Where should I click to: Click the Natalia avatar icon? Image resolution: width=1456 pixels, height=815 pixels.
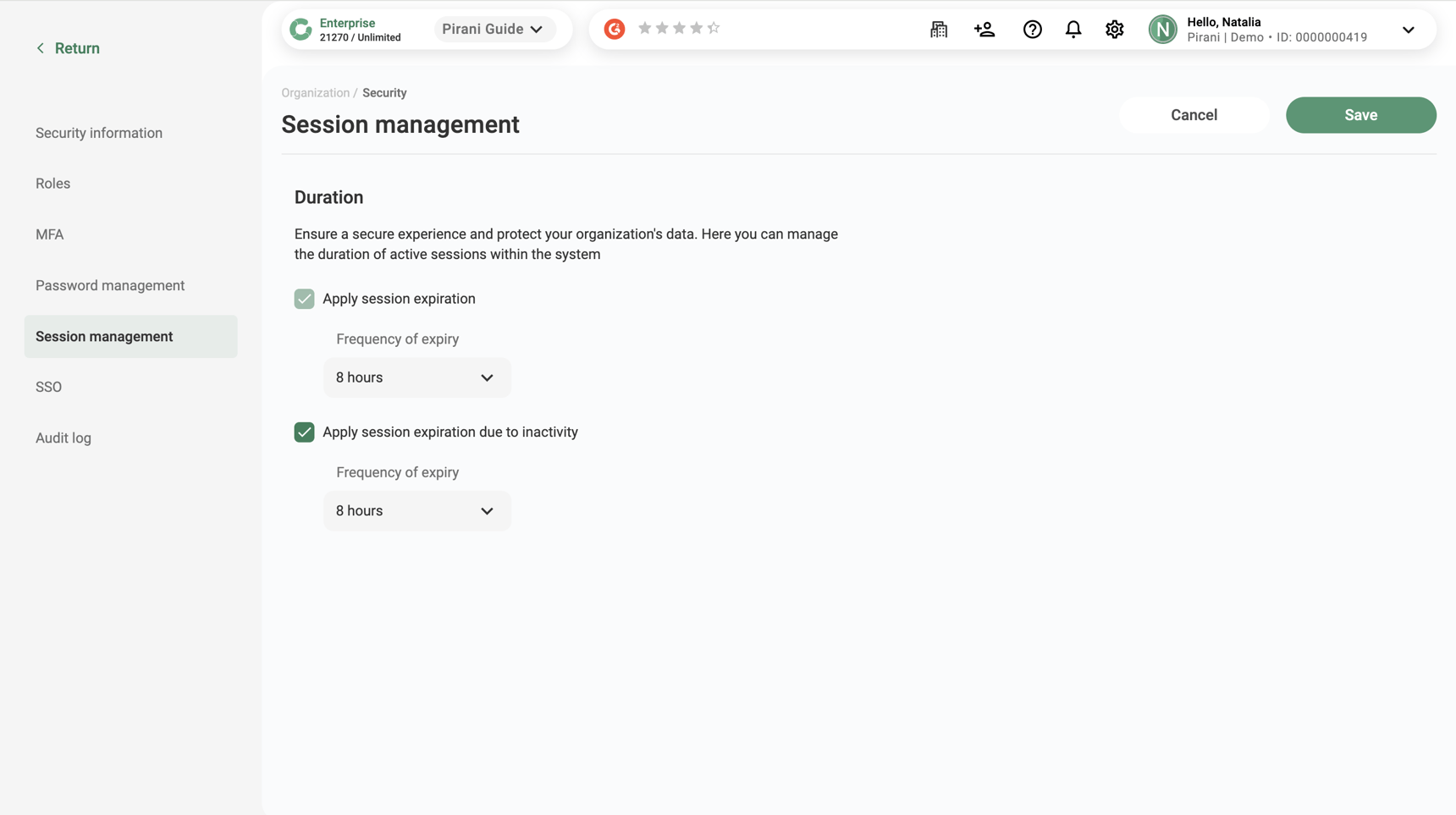point(1163,30)
